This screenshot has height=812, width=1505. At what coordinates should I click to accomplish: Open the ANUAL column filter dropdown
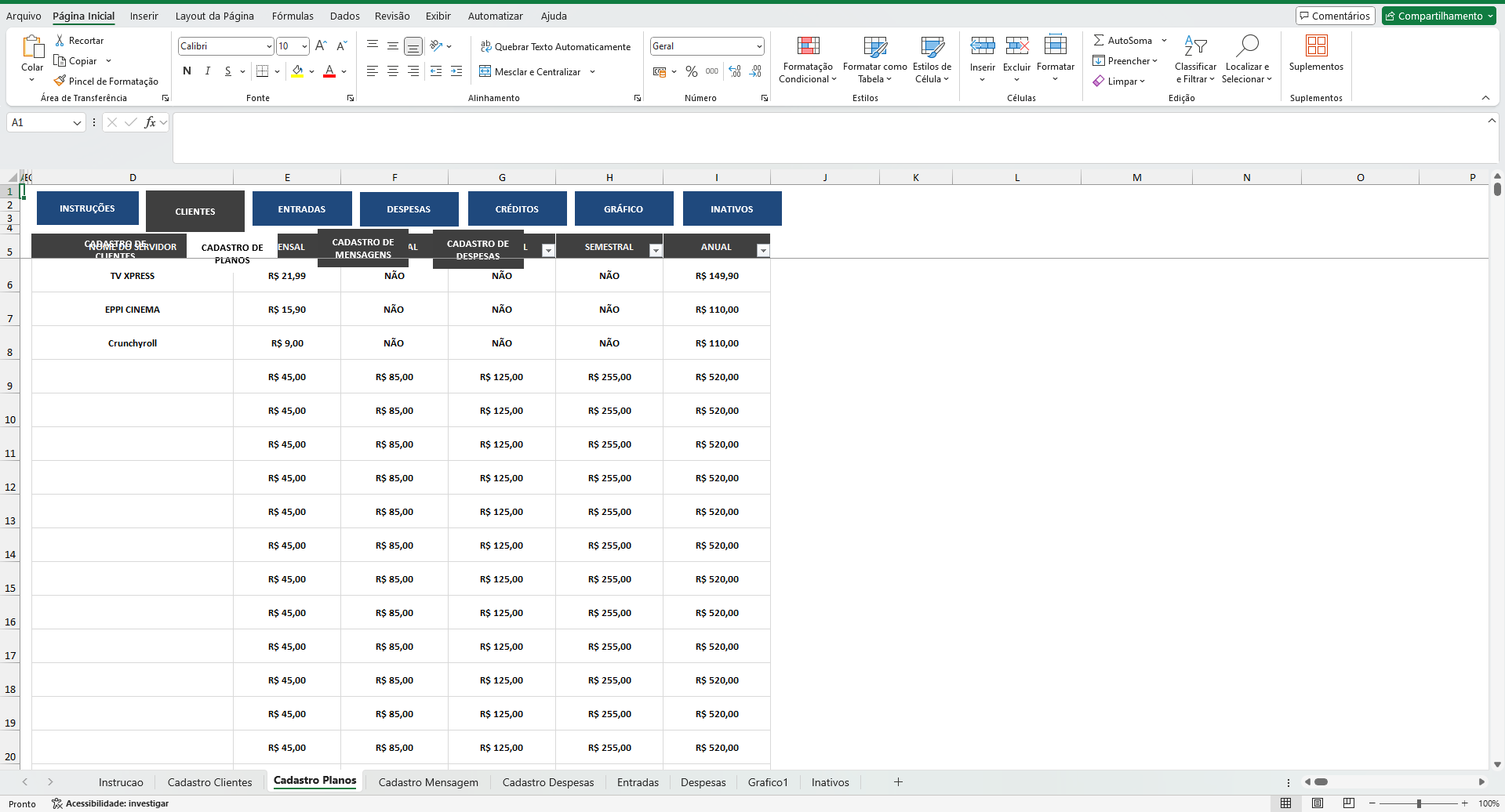762,250
